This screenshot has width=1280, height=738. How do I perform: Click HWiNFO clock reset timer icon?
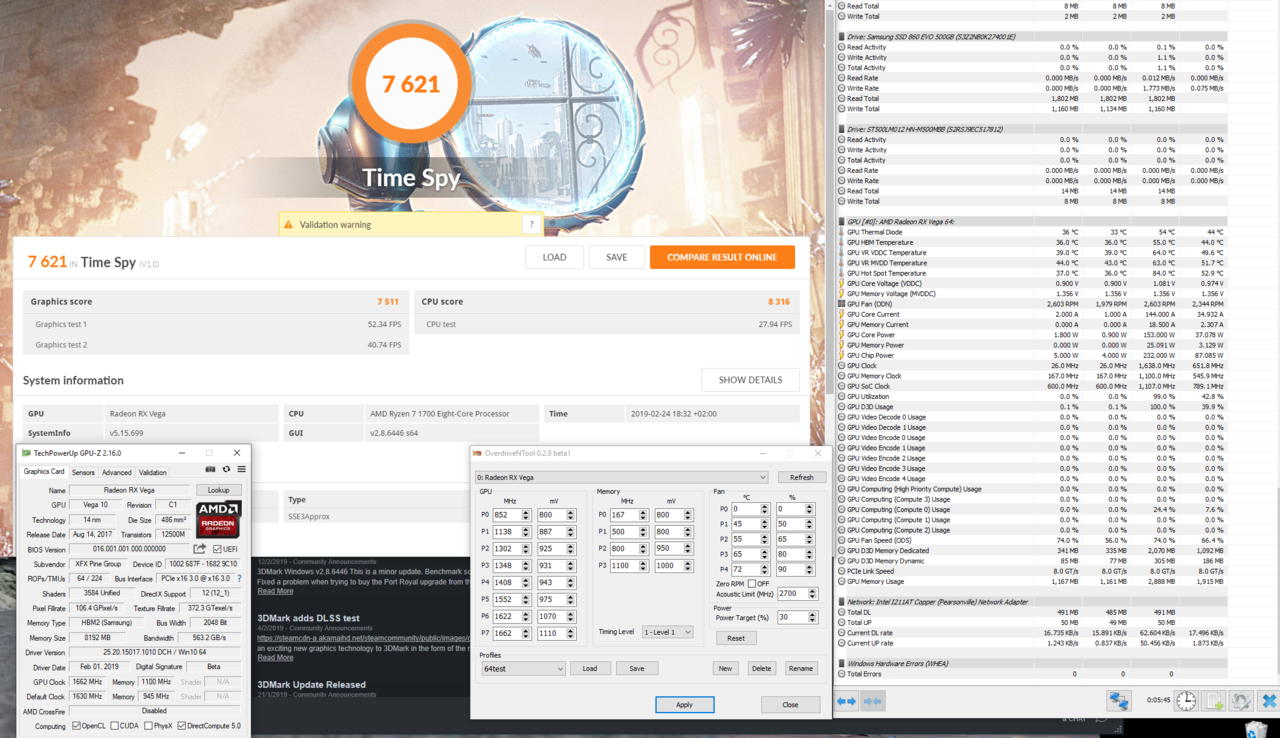click(x=1186, y=701)
